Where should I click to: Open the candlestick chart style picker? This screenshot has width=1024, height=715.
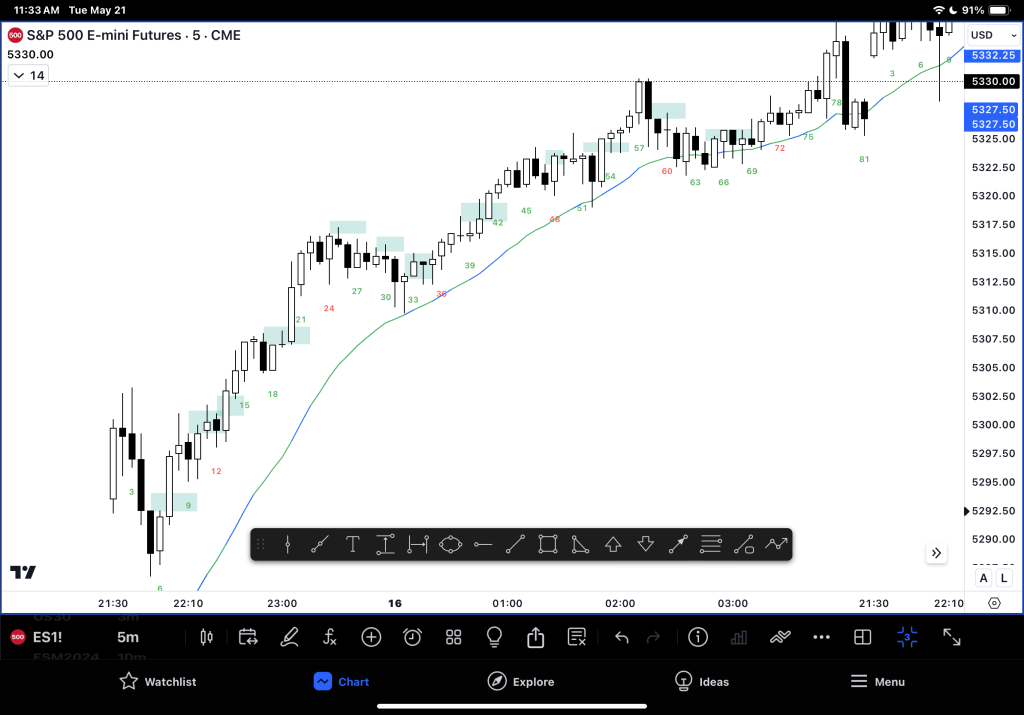207,637
